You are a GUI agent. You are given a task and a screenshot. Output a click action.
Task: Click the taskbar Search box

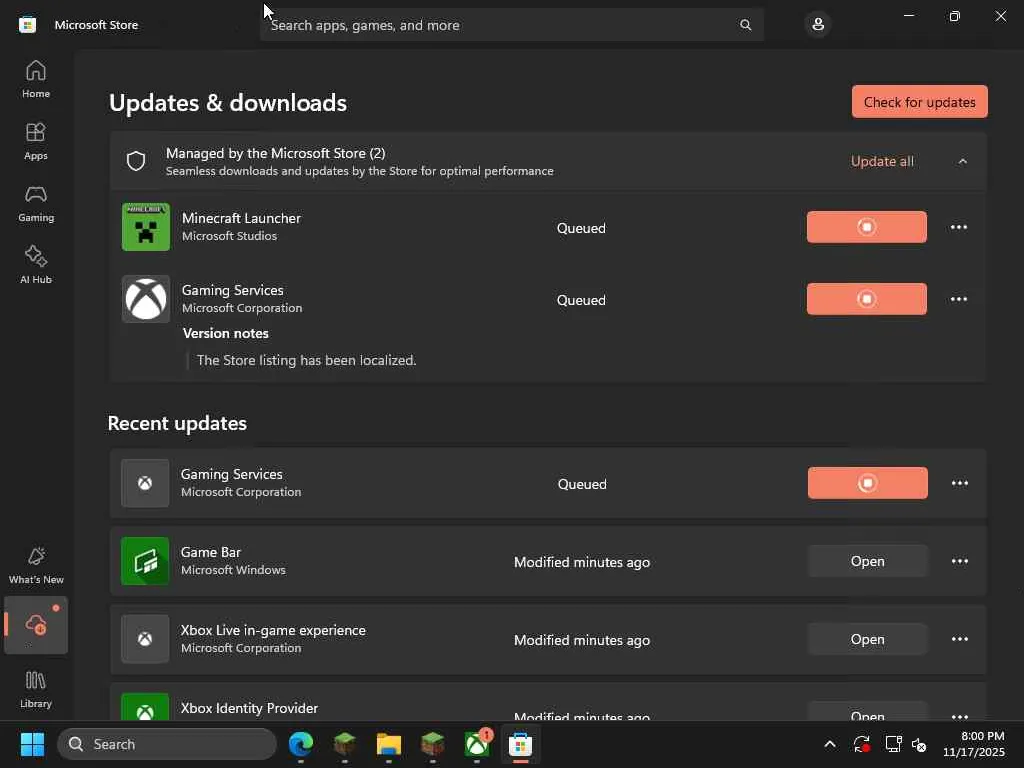coord(167,744)
